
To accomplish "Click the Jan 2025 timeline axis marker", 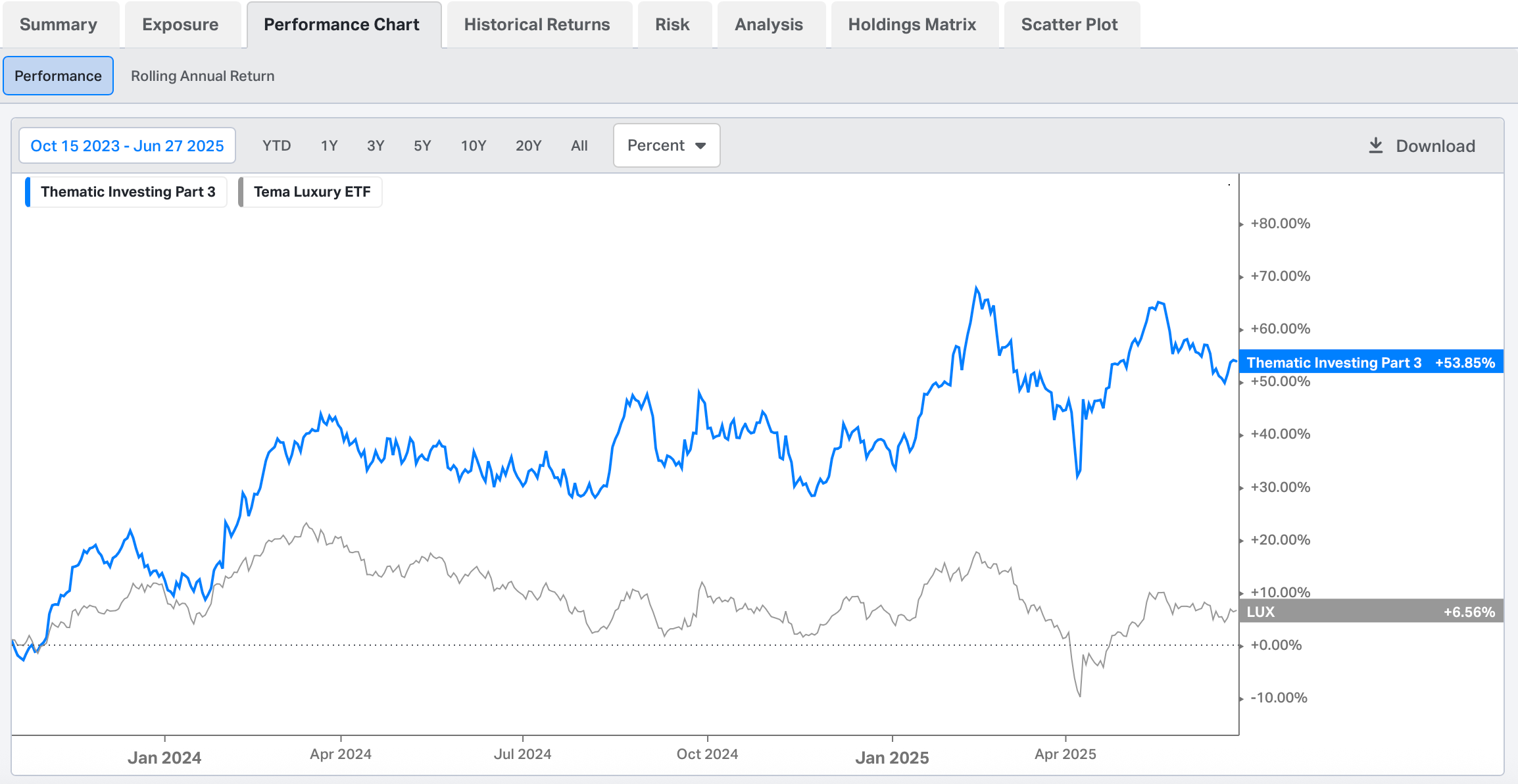I will click(x=892, y=758).
